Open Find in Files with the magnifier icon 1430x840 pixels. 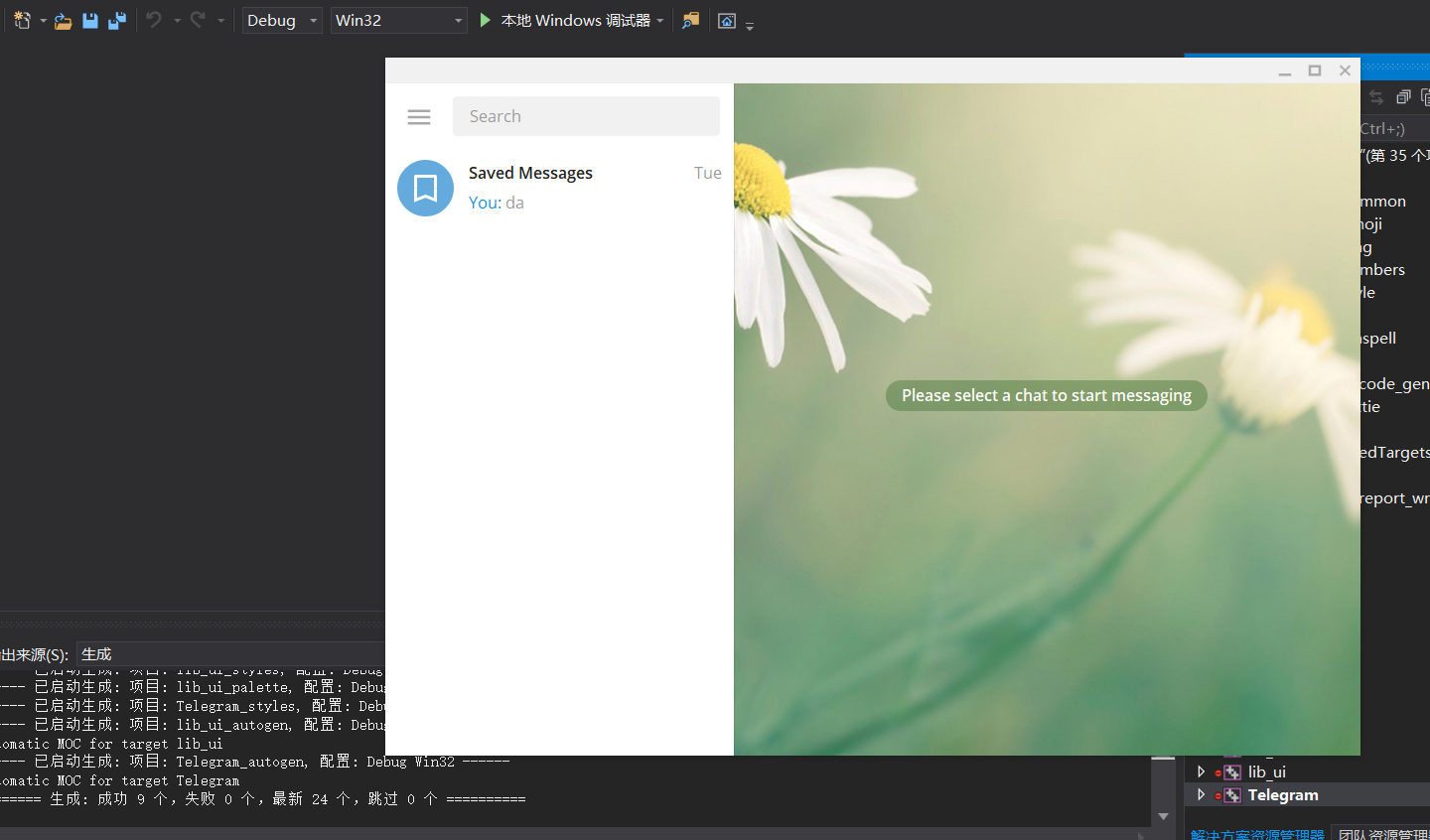(690, 20)
